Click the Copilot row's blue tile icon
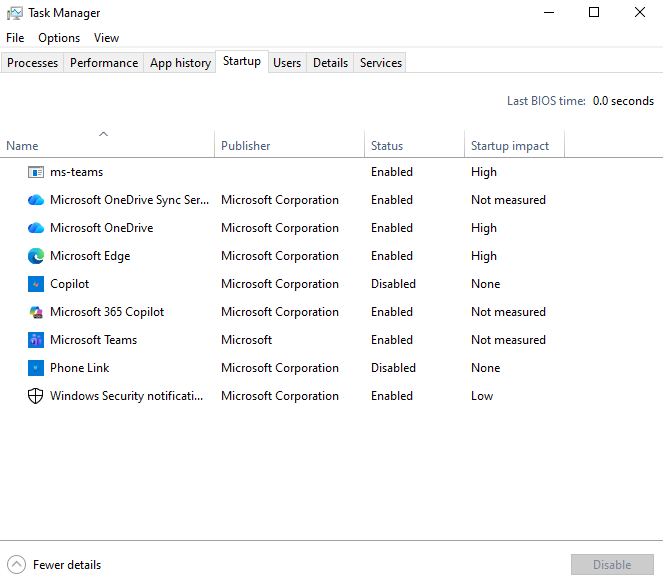This screenshot has width=663, height=585. [x=36, y=284]
